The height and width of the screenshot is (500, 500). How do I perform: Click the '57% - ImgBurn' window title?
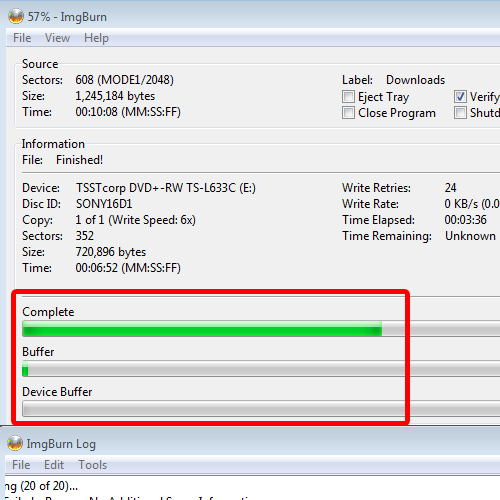[67, 17]
